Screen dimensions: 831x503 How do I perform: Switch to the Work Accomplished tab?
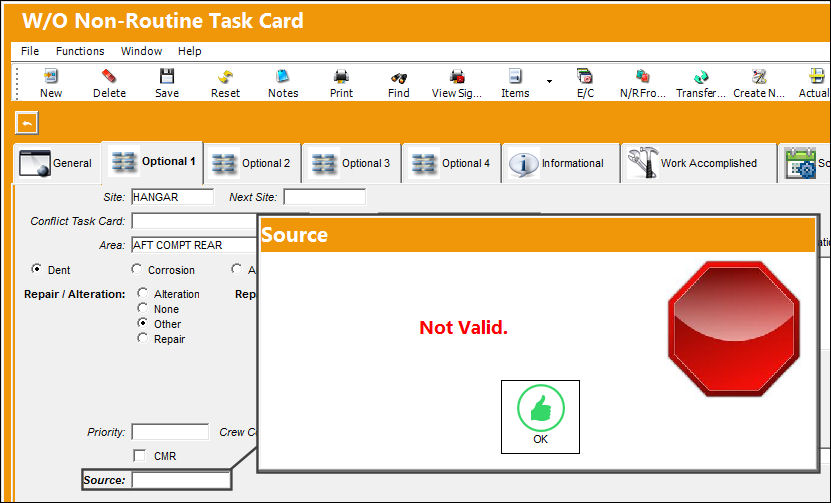(x=699, y=163)
